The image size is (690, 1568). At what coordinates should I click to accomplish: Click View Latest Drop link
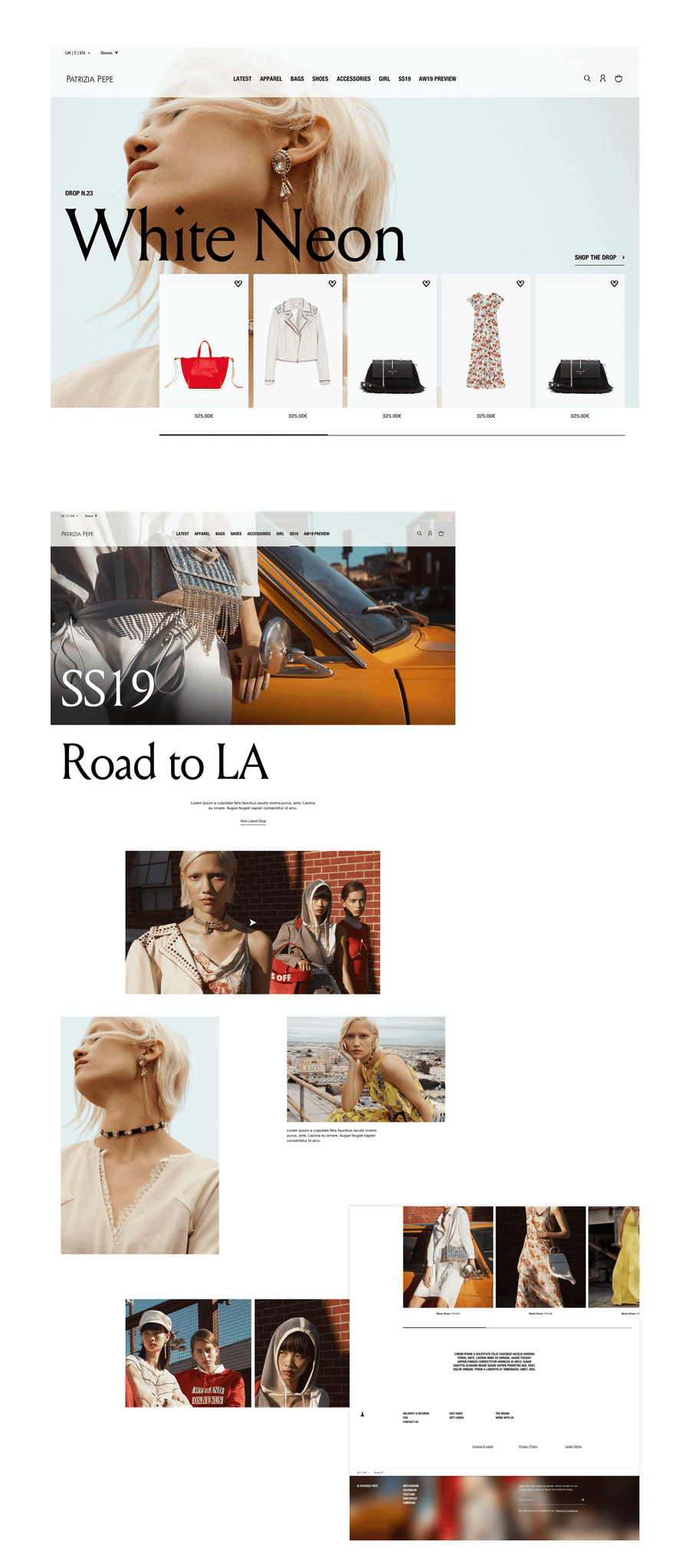pos(253,821)
